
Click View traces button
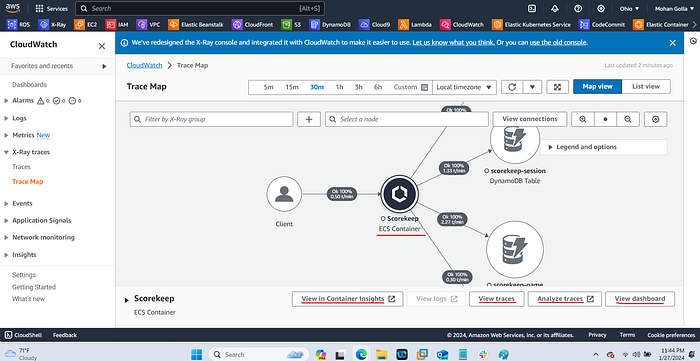pos(496,299)
